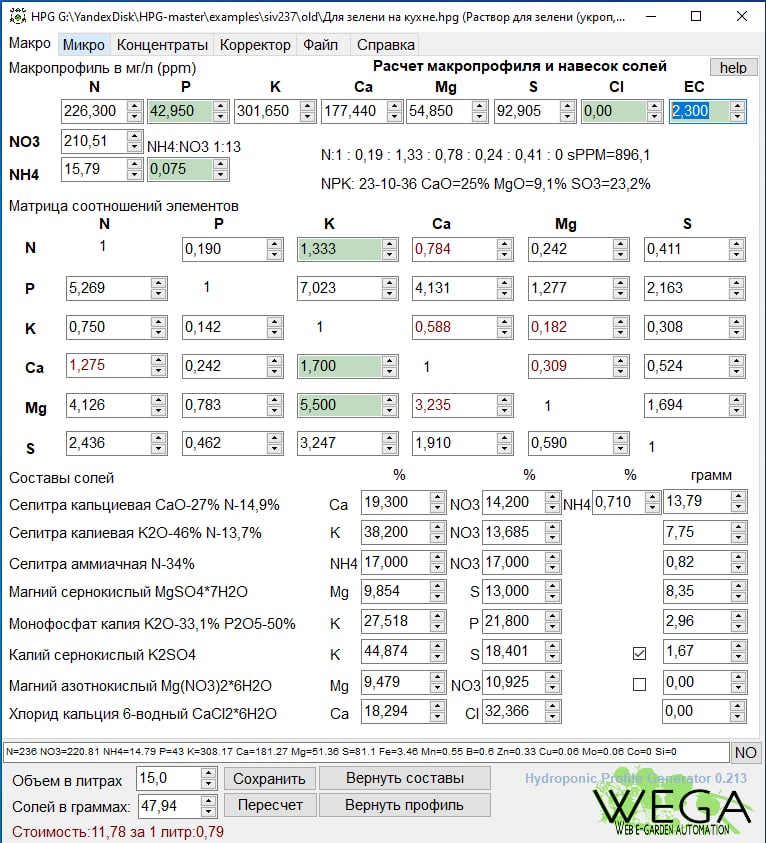Click the Хлорид кальция 6-водный label
This screenshot has width=766, height=843.
pyautogui.click(x=142, y=713)
